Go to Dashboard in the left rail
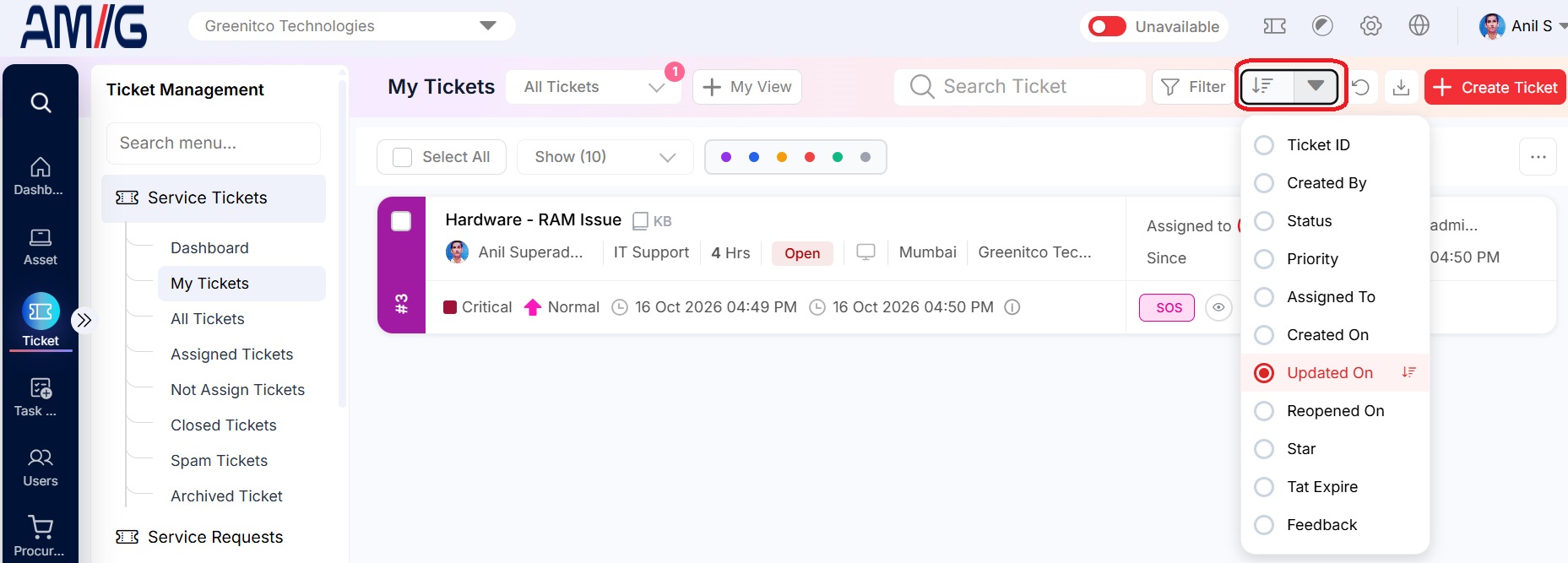Screen dimensions: 1568x563 (x=40, y=176)
